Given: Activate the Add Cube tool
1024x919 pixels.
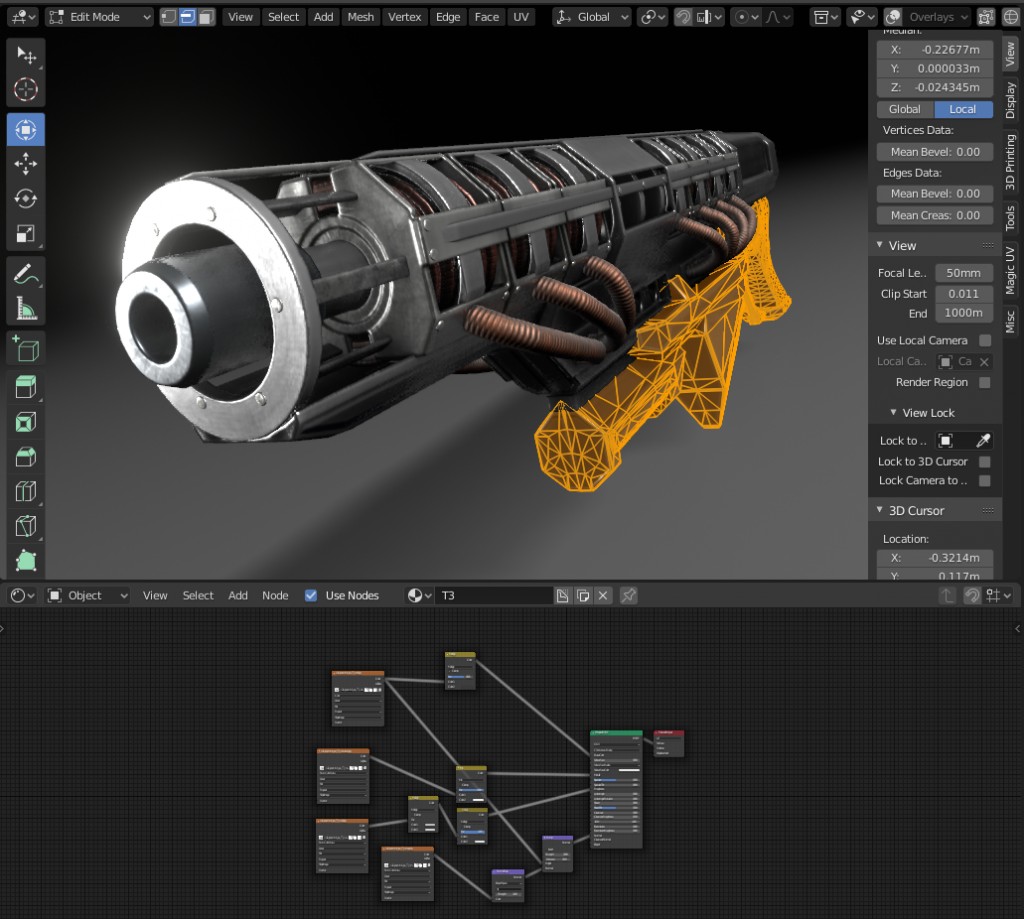Looking at the screenshot, I should click(x=25, y=345).
